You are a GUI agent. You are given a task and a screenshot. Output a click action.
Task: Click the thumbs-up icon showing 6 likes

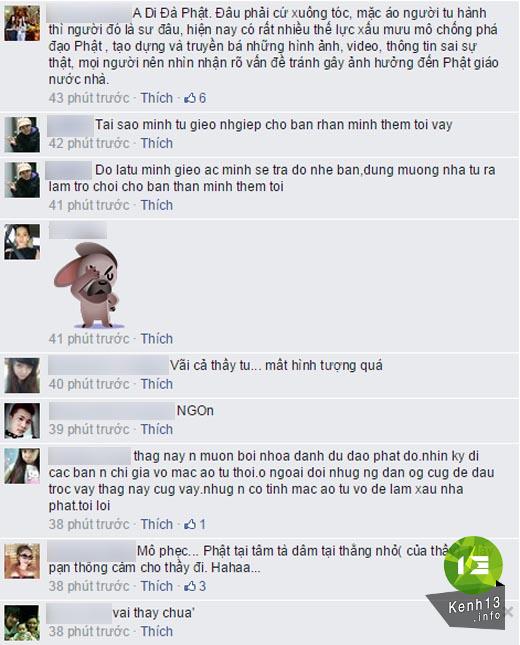pyautogui.click(x=190, y=98)
